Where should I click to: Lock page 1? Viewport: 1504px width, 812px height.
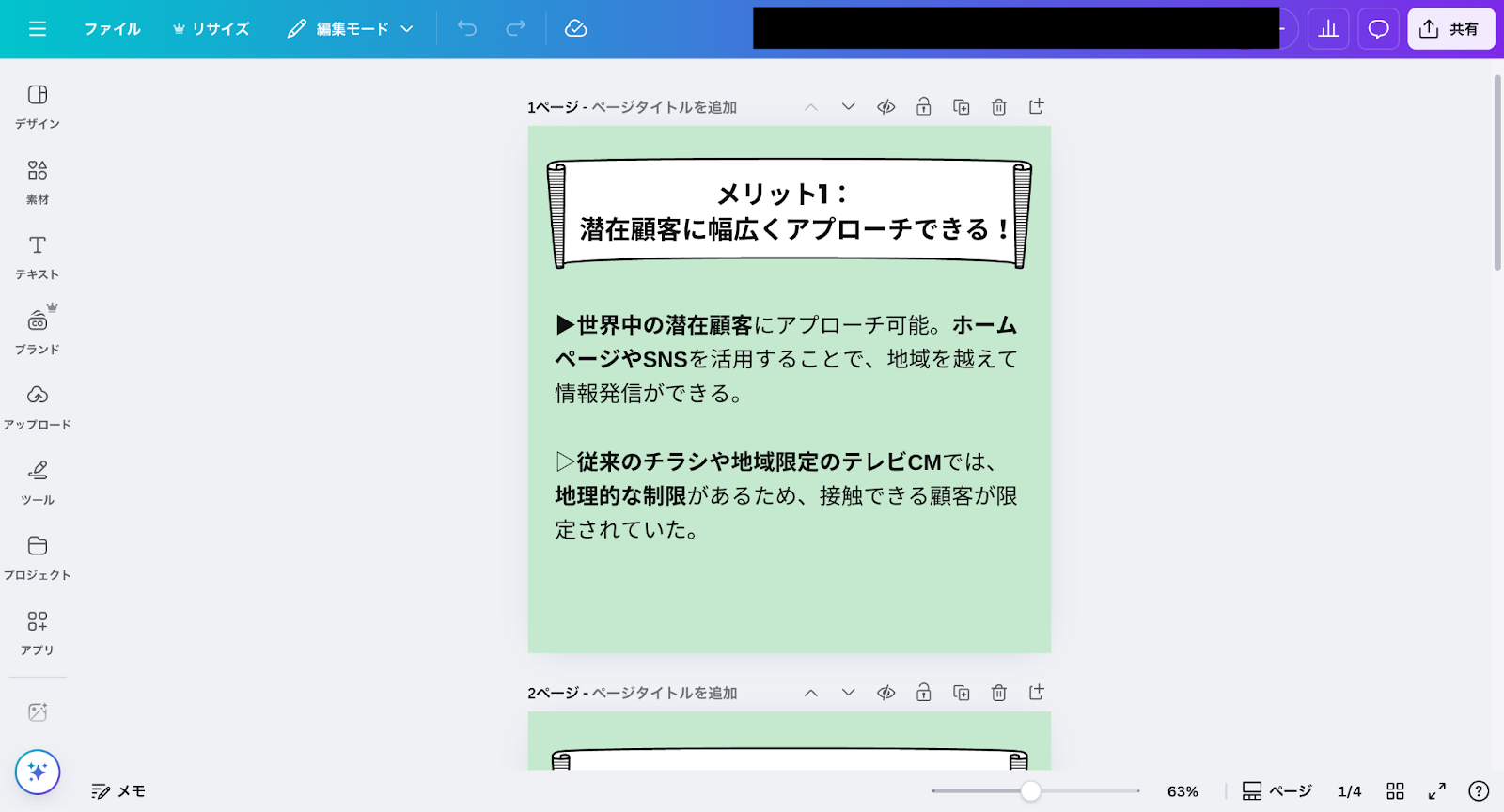point(924,107)
